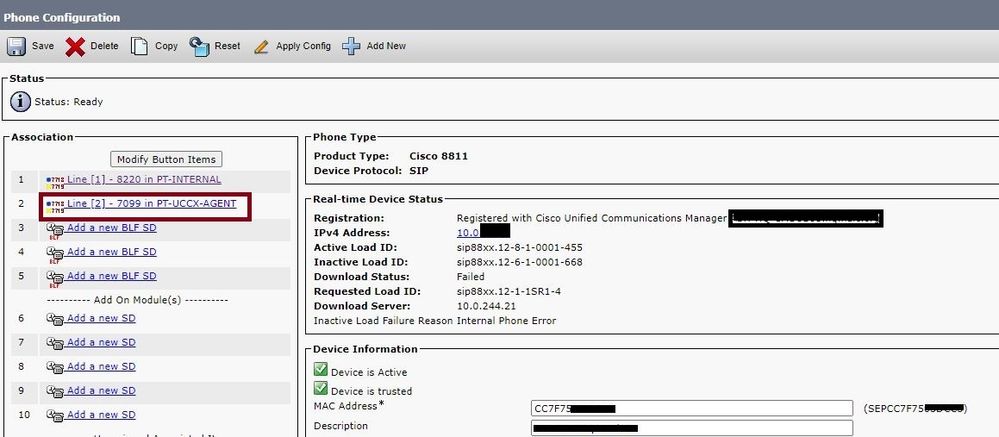Click Add a new BLF SD on button 3
The image size is (999, 437).
point(111,227)
